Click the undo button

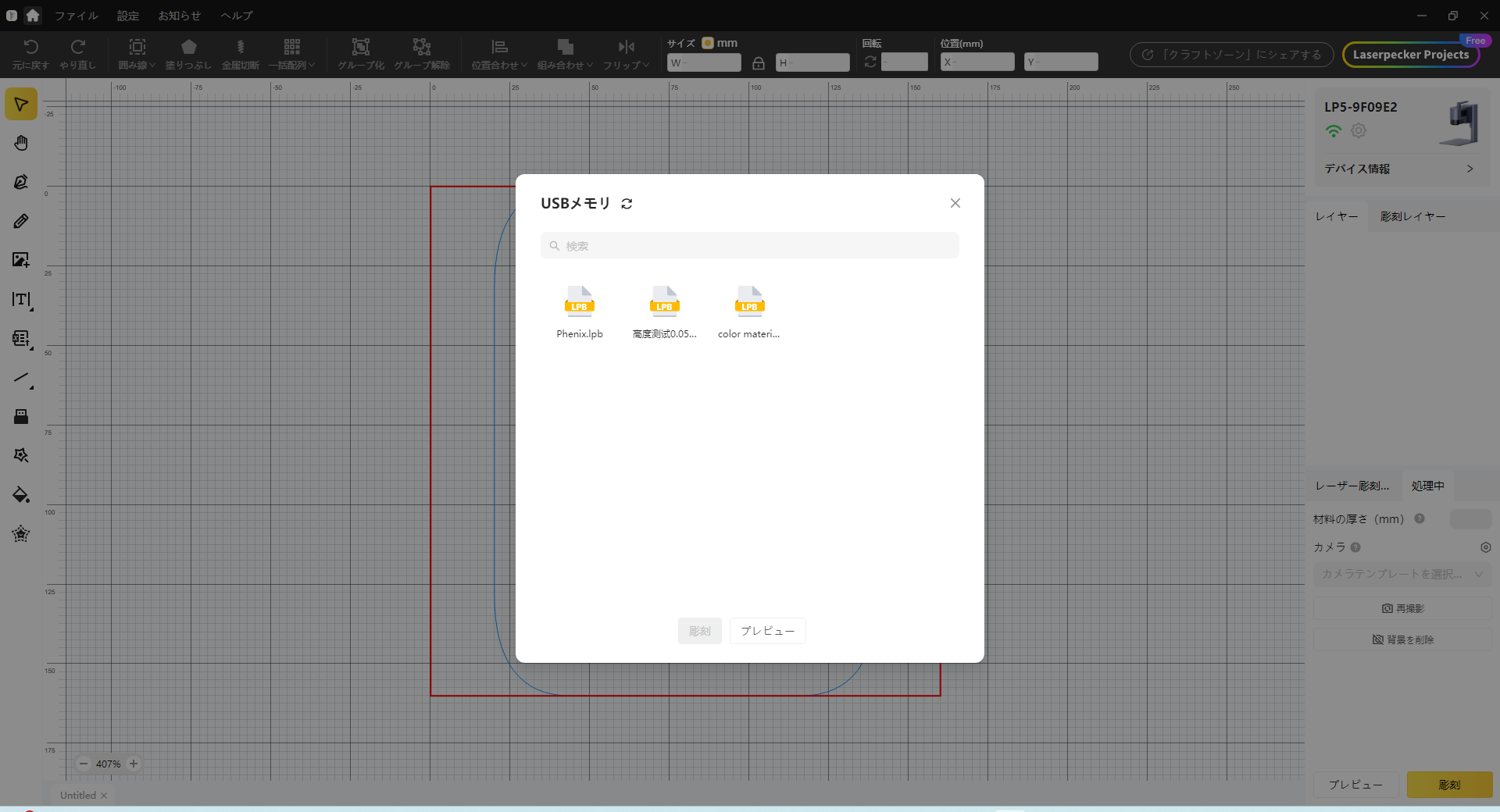(30, 54)
